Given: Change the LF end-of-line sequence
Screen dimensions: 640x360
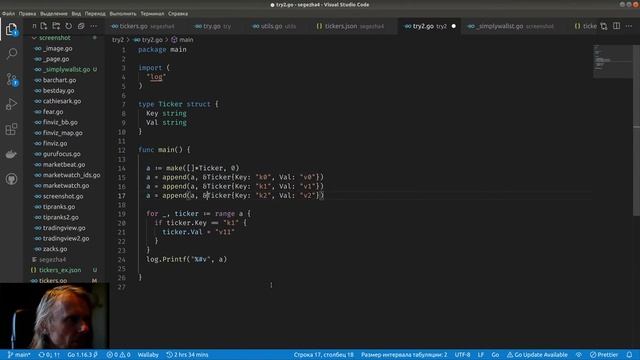Looking at the screenshot, I should (481, 355).
